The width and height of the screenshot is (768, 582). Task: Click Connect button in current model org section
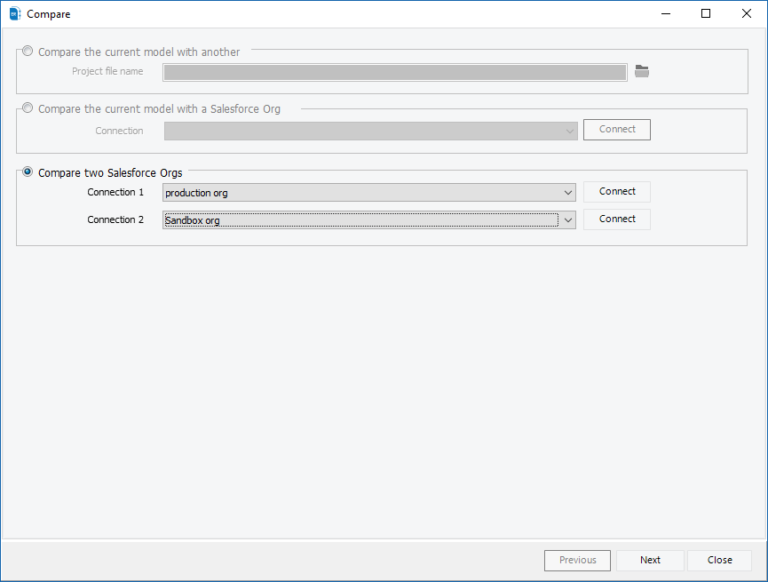tap(617, 130)
